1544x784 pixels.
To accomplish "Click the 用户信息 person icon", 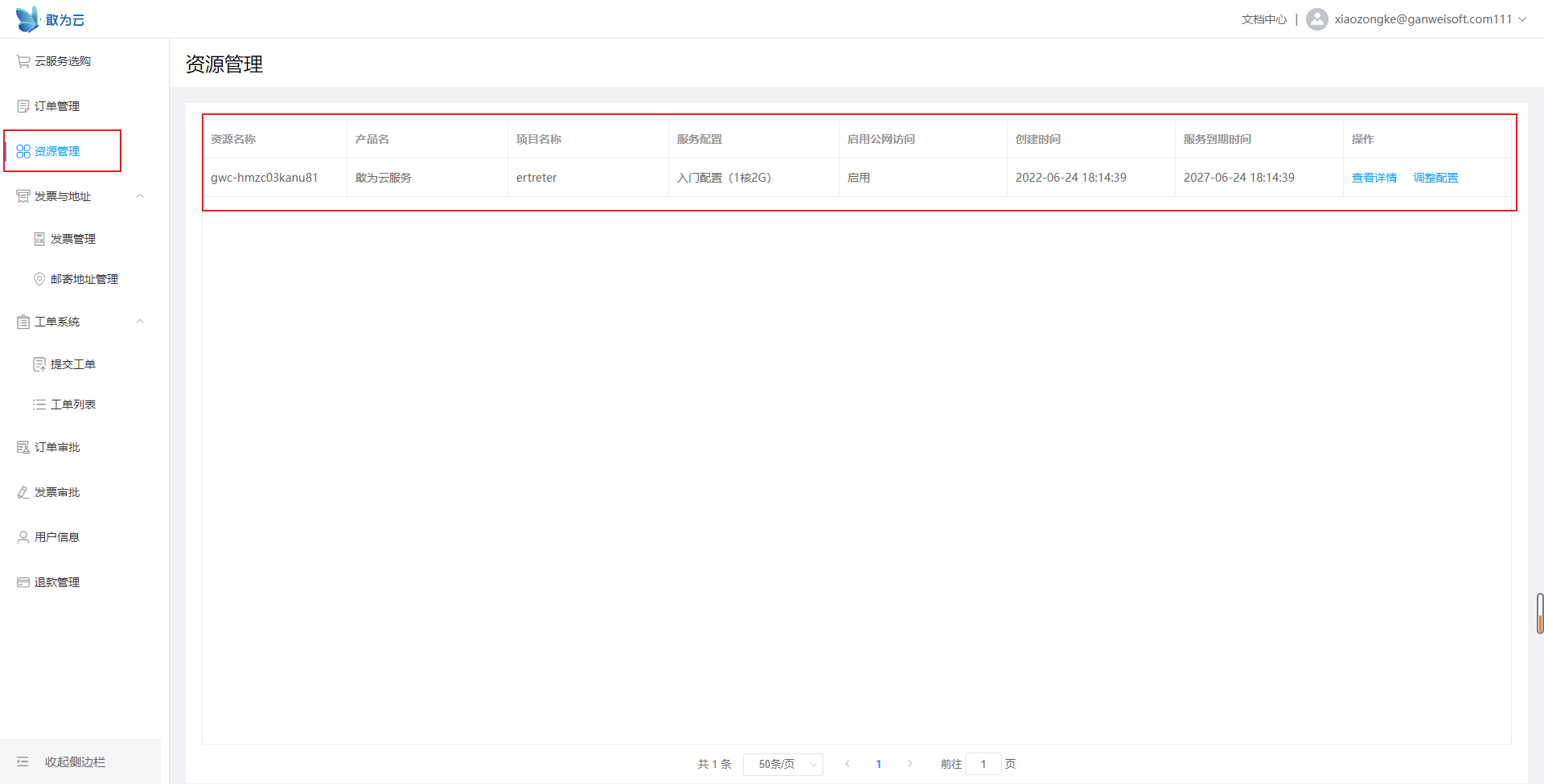I will pyautogui.click(x=23, y=537).
